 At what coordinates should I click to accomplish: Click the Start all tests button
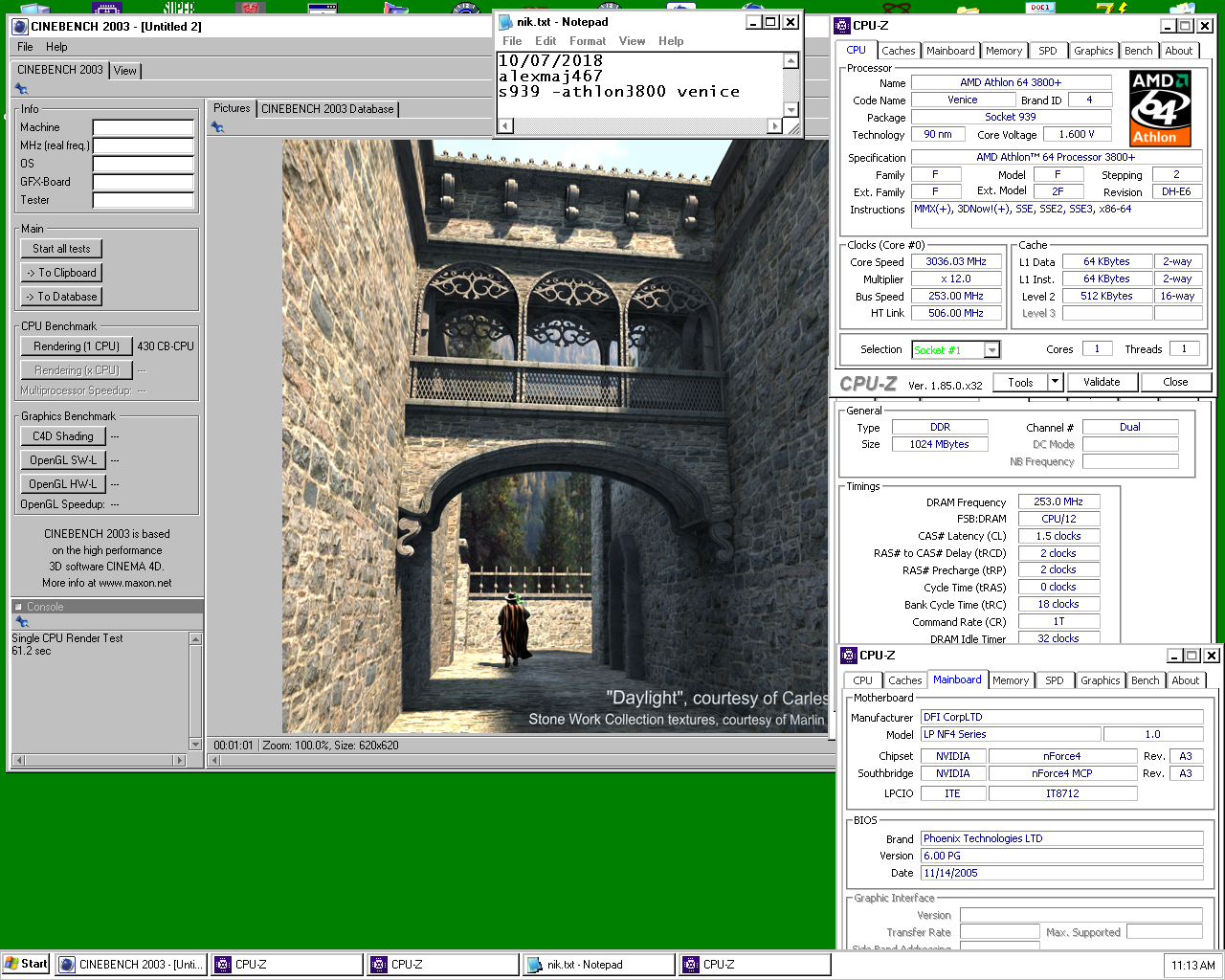coord(61,249)
